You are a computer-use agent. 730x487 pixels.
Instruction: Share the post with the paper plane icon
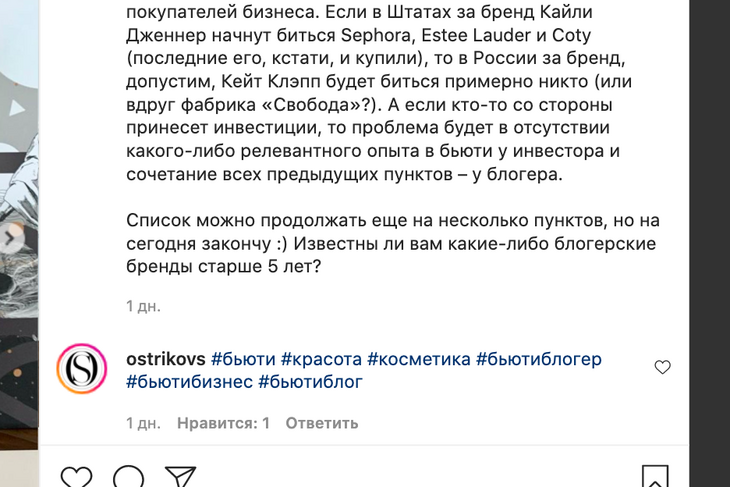pos(180,478)
